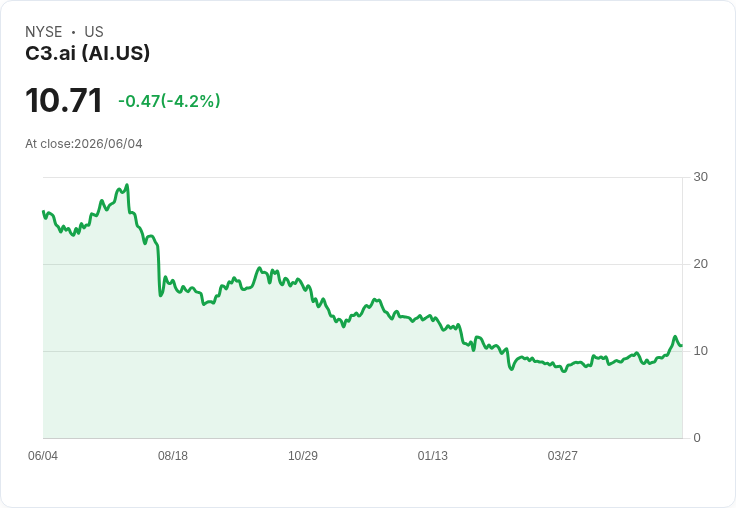Viewport: 736px width, 508px height.
Task: Click the -0.47(-4.2%) price change
Action: coord(169,101)
